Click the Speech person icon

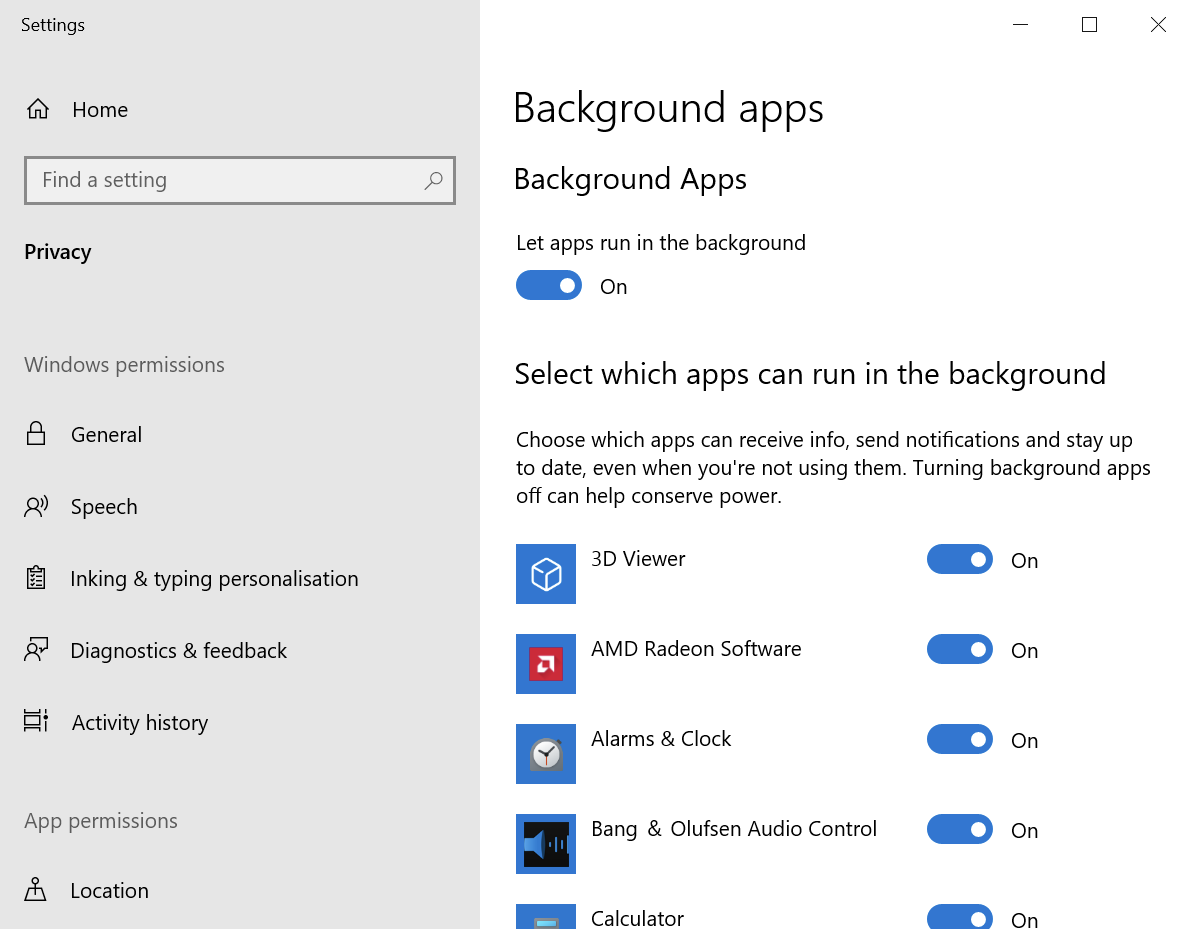click(36, 506)
